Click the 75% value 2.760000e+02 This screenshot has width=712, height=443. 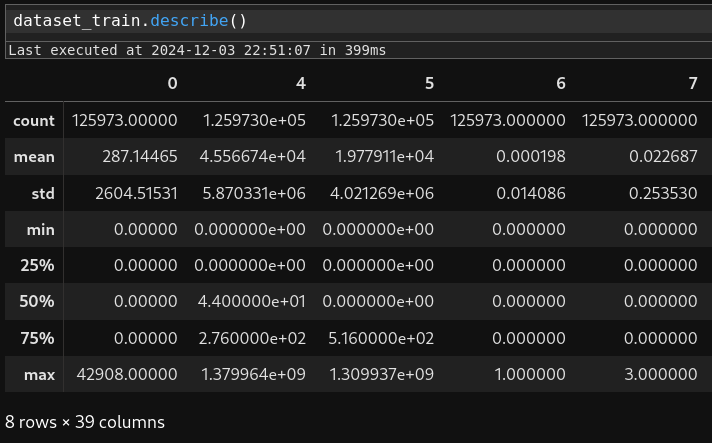click(x=252, y=338)
